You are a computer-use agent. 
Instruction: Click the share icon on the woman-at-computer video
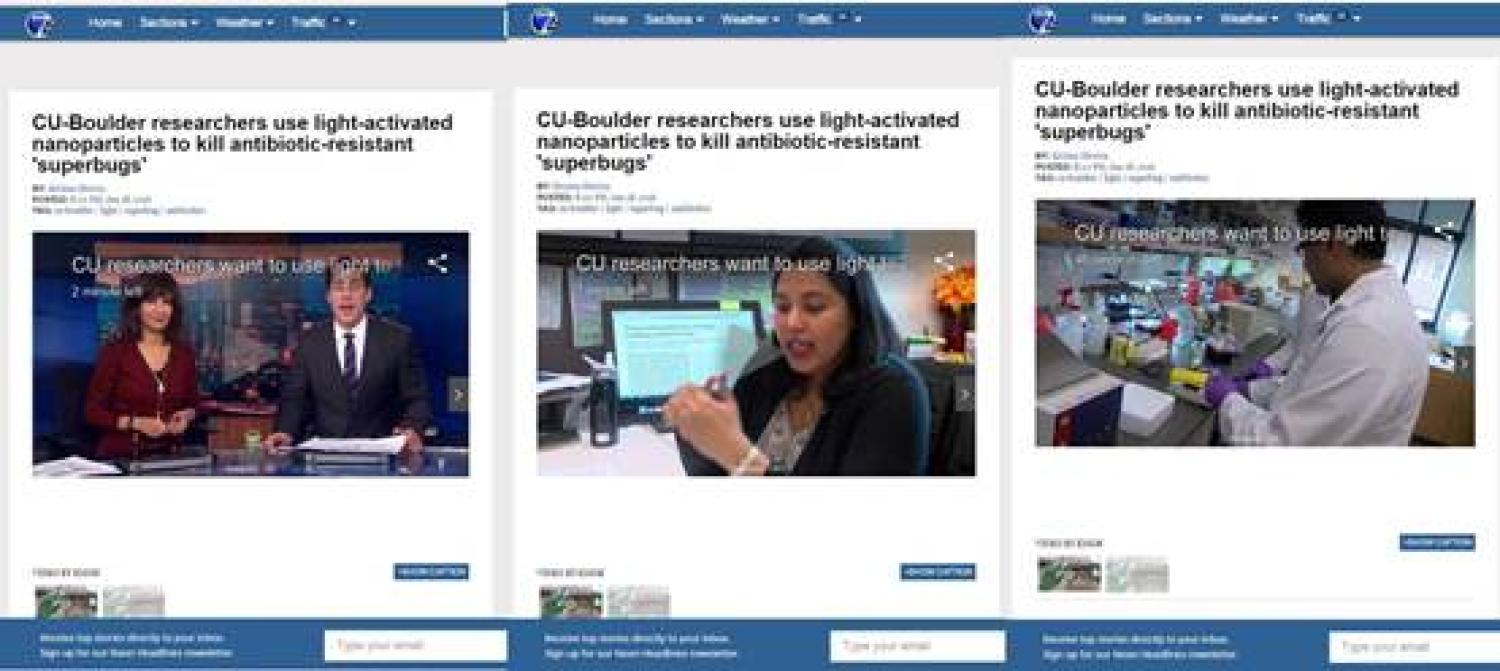(943, 263)
